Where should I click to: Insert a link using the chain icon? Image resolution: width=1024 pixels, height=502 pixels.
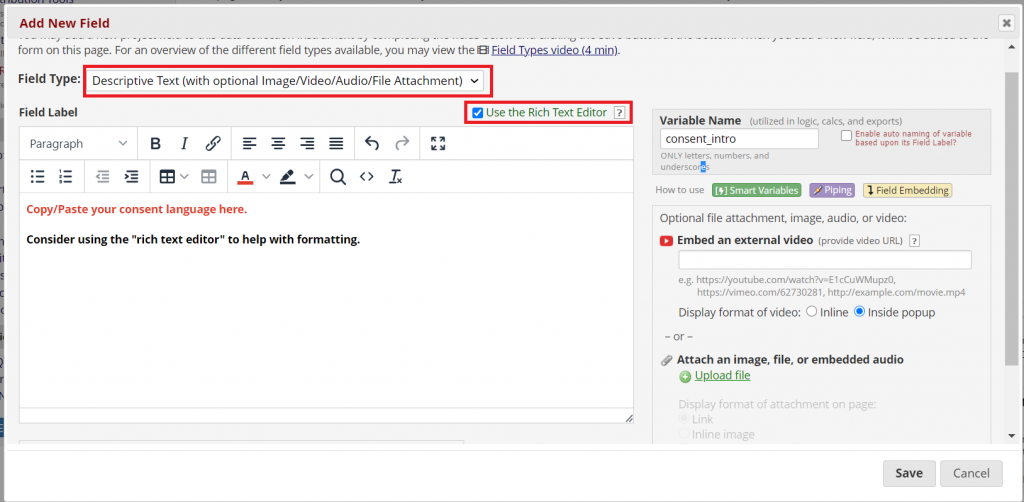(213, 144)
